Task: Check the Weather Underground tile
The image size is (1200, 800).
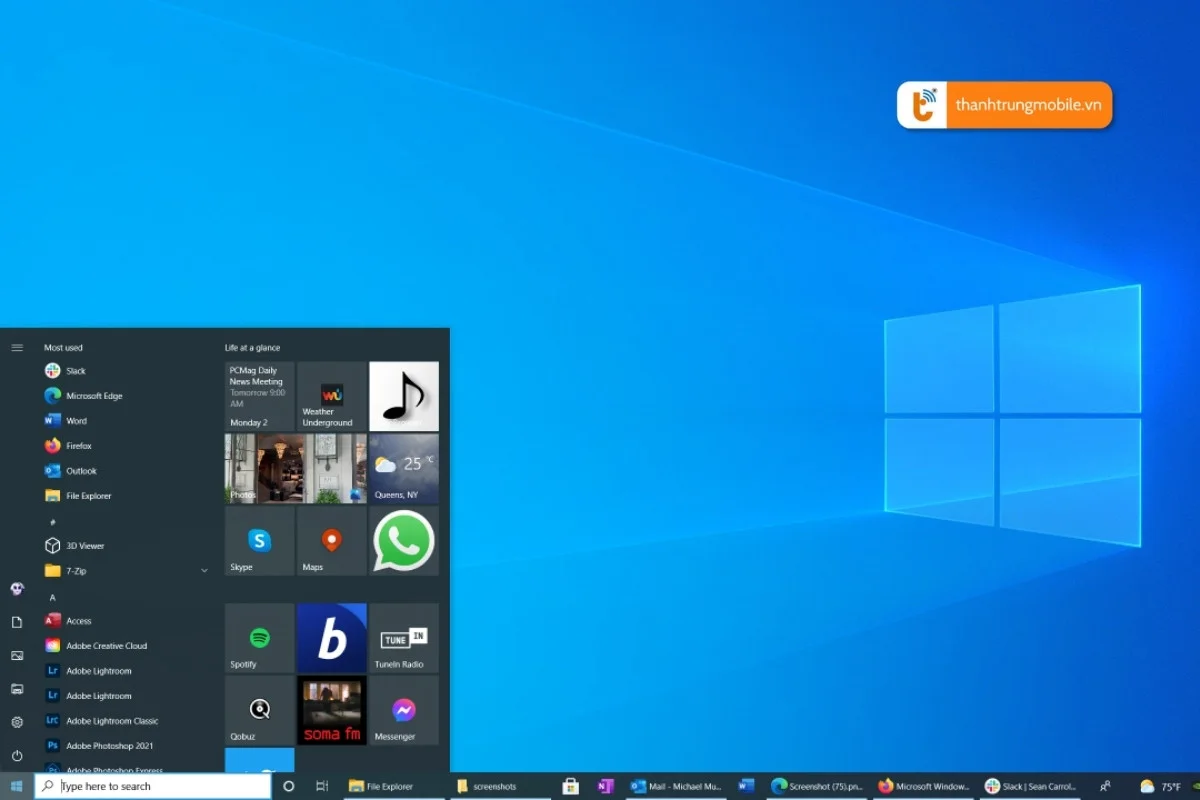Action: click(331, 396)
